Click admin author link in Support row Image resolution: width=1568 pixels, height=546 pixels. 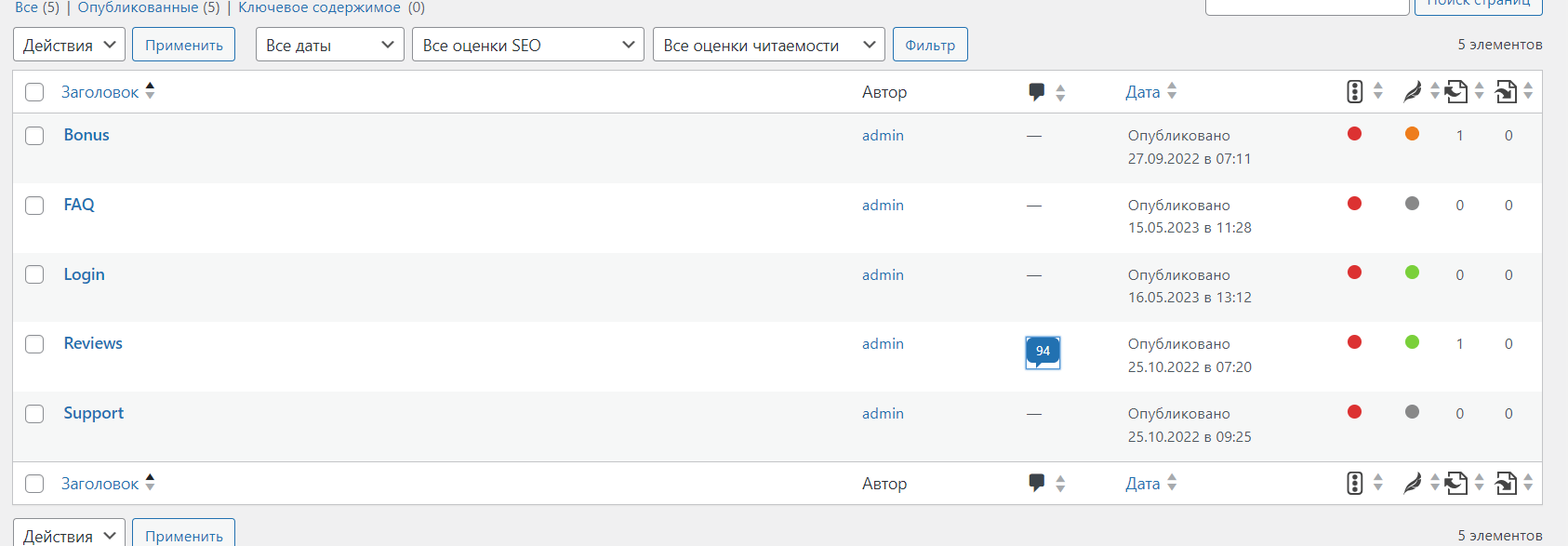[883, 414]
